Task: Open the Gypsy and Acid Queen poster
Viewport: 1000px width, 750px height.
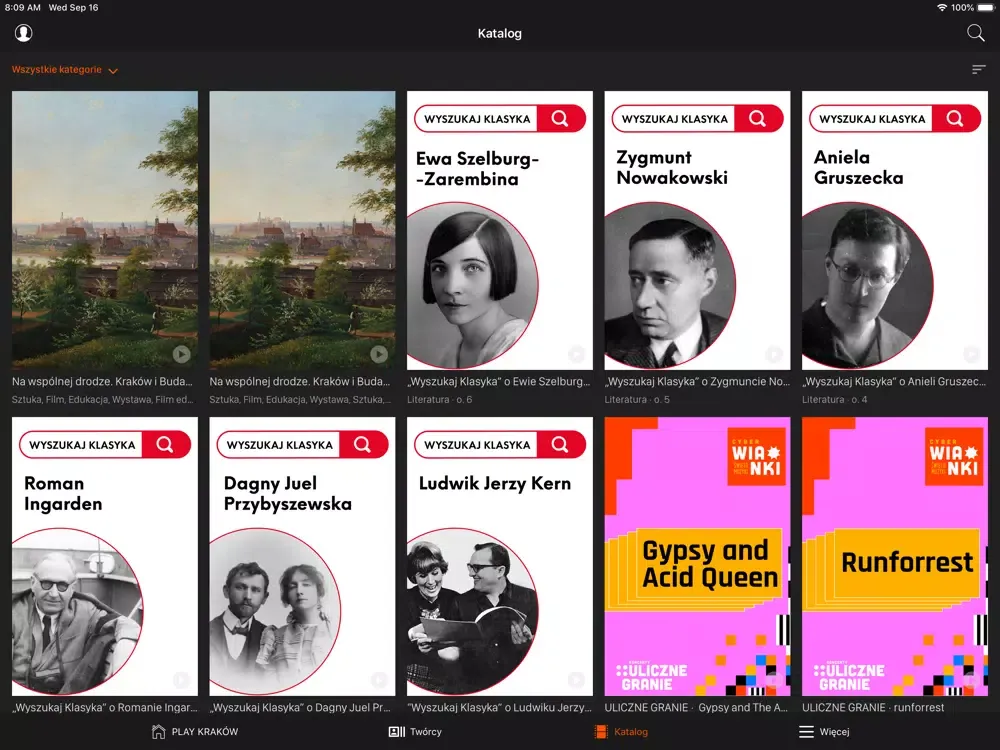Action: pyautogui.click(x=697, y=556)
